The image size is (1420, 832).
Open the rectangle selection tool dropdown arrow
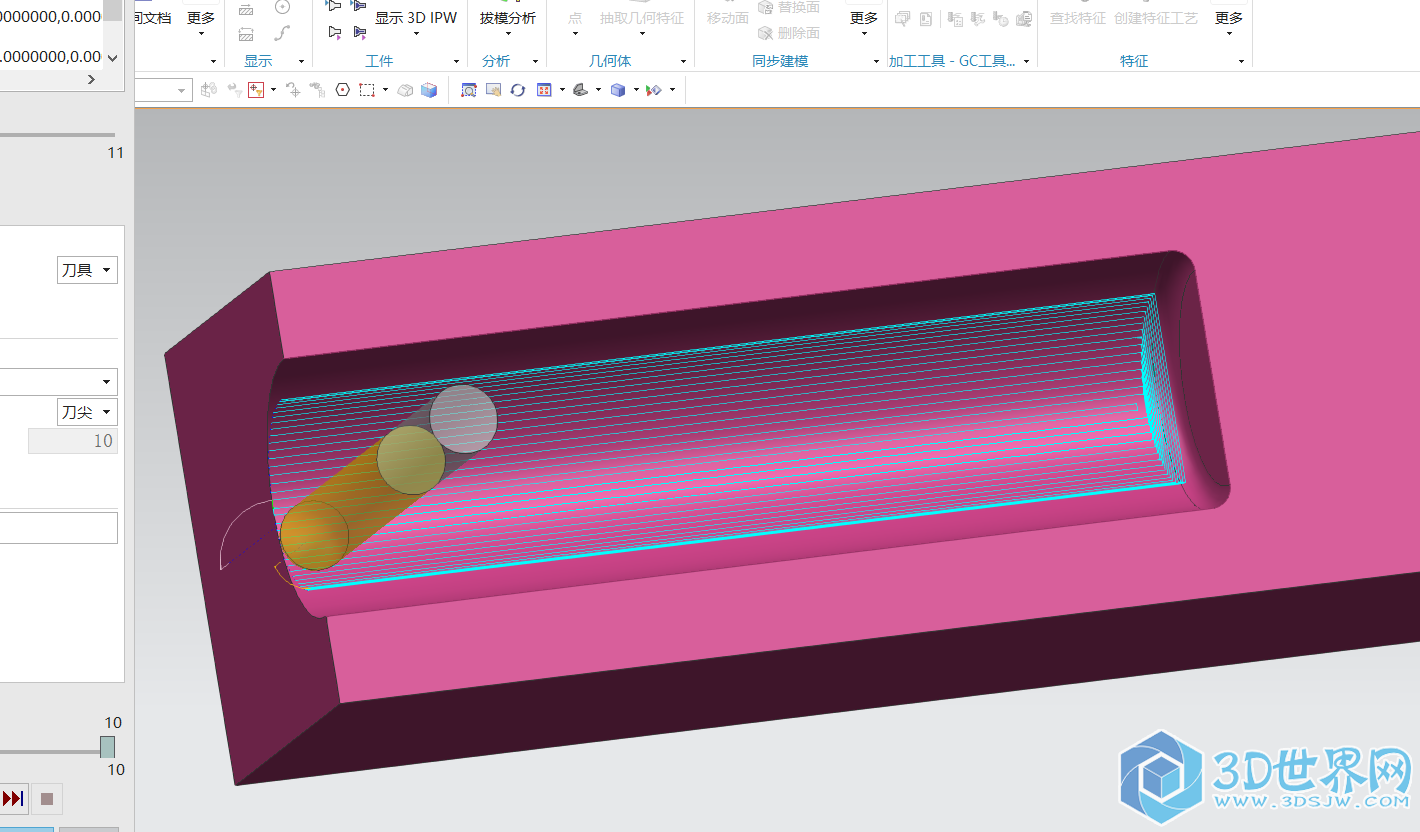point(385,90)
